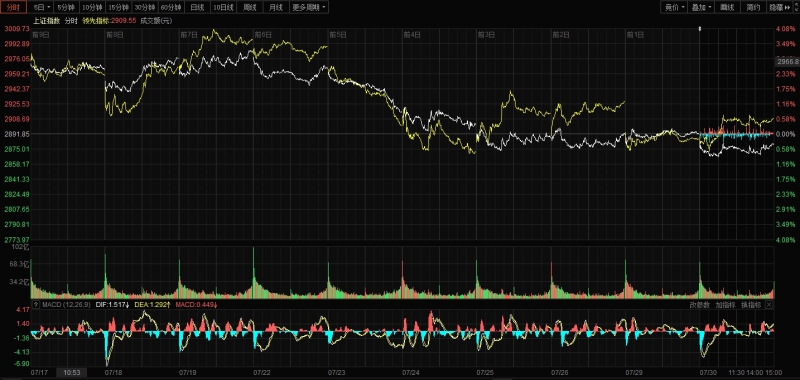Click 换指标 to change indicator
This screenshot has width=800, height=380.
click(751, 305)
